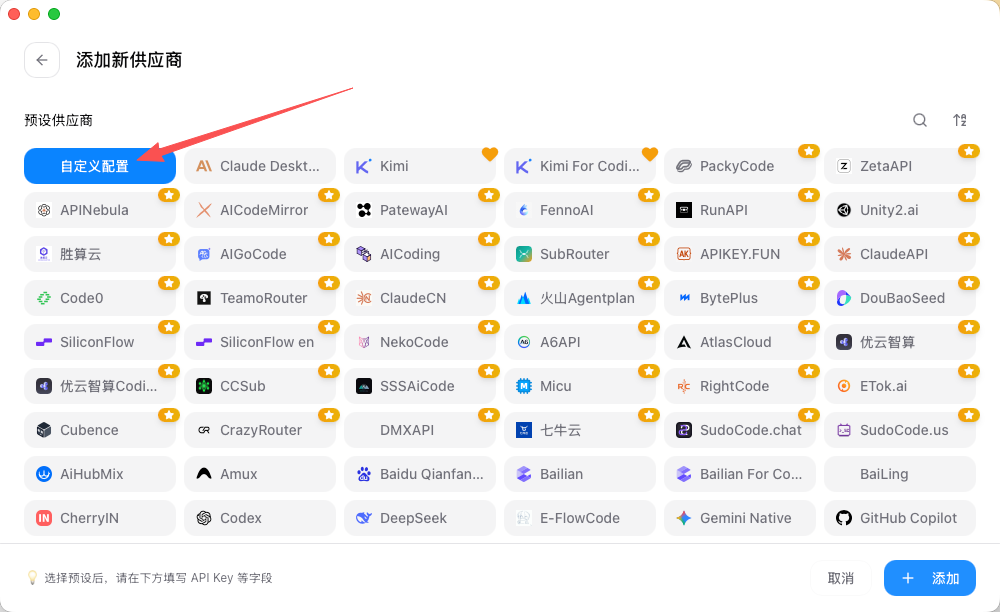Select the Codex provider
This screenshot has width=1000, height=612.
(x=260, y=518)
